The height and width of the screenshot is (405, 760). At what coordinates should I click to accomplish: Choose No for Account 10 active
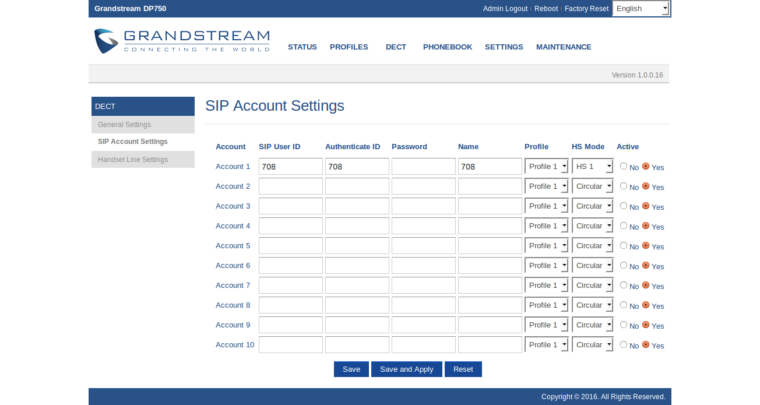pyautogui.click(x=624, y=345)
